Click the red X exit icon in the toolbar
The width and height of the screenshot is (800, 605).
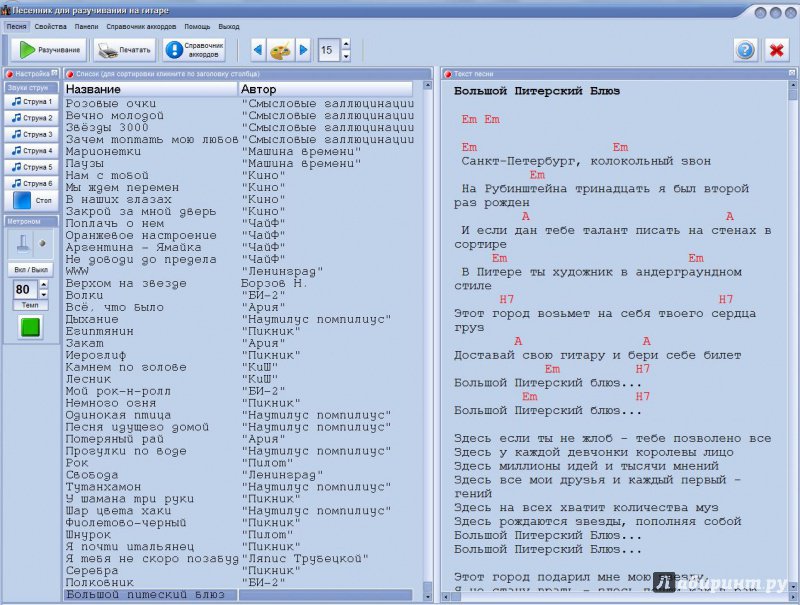tap(777, 50)
